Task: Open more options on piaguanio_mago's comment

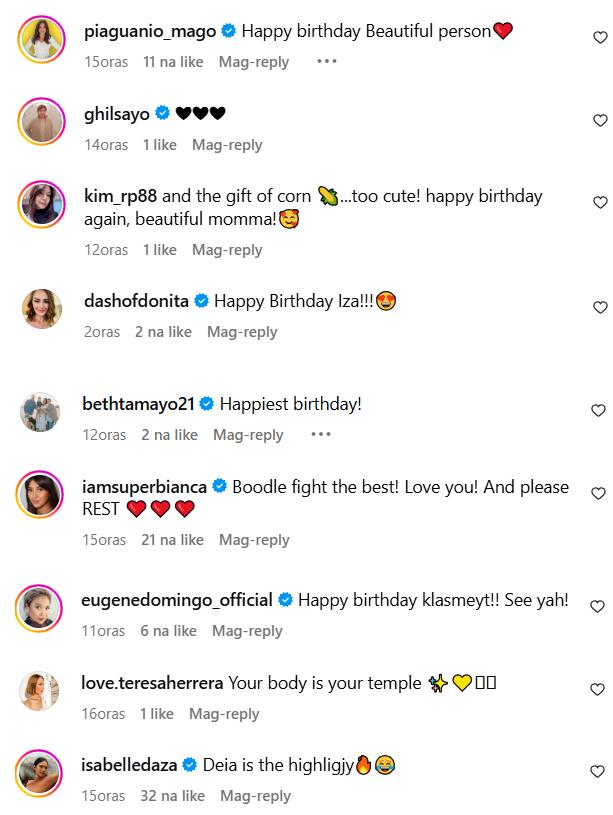Action: click(326, 62)
